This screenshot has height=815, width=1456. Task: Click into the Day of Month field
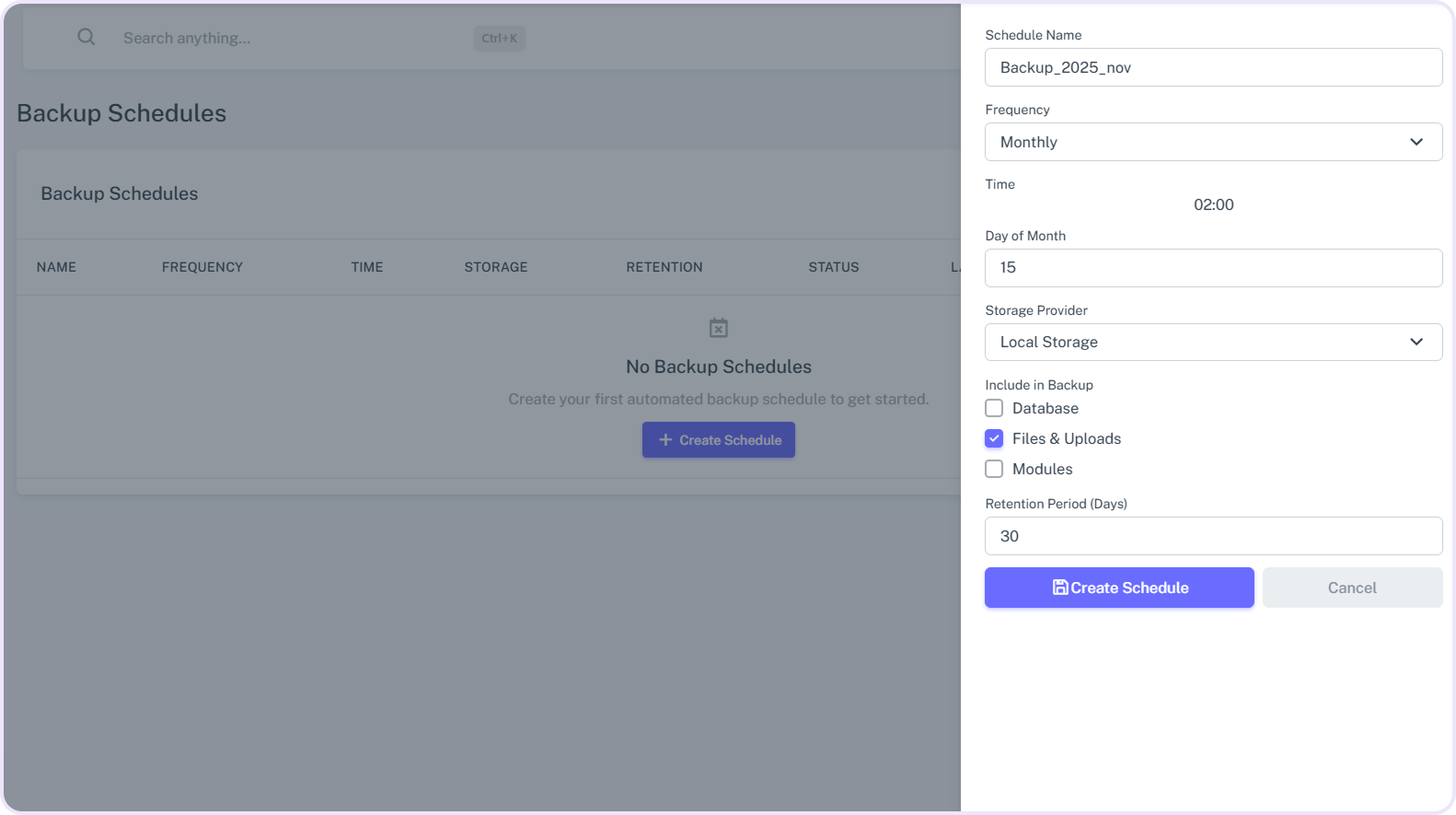(1213, 267)
